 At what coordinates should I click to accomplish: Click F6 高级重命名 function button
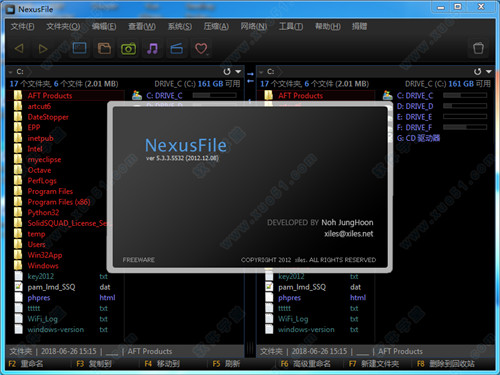click(306, 364)
